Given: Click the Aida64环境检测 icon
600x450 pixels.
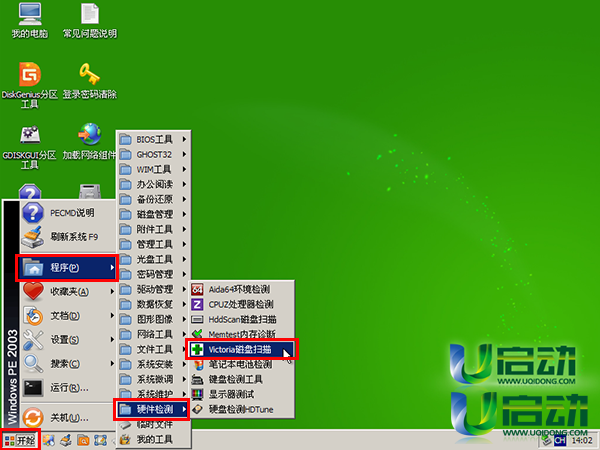Looking at the screenshot, I should click(197, 289).
